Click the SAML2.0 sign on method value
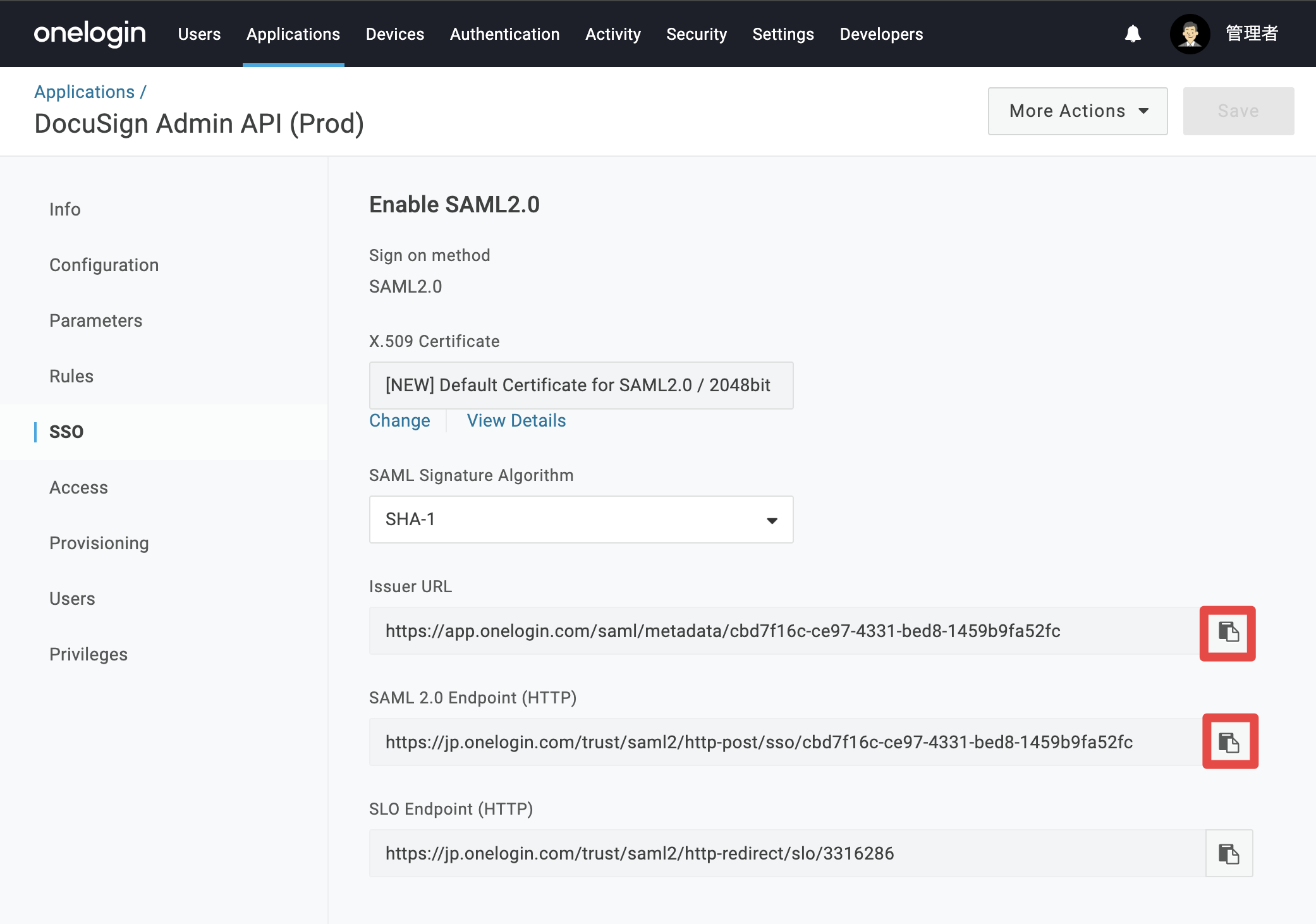 coord(406,287)
